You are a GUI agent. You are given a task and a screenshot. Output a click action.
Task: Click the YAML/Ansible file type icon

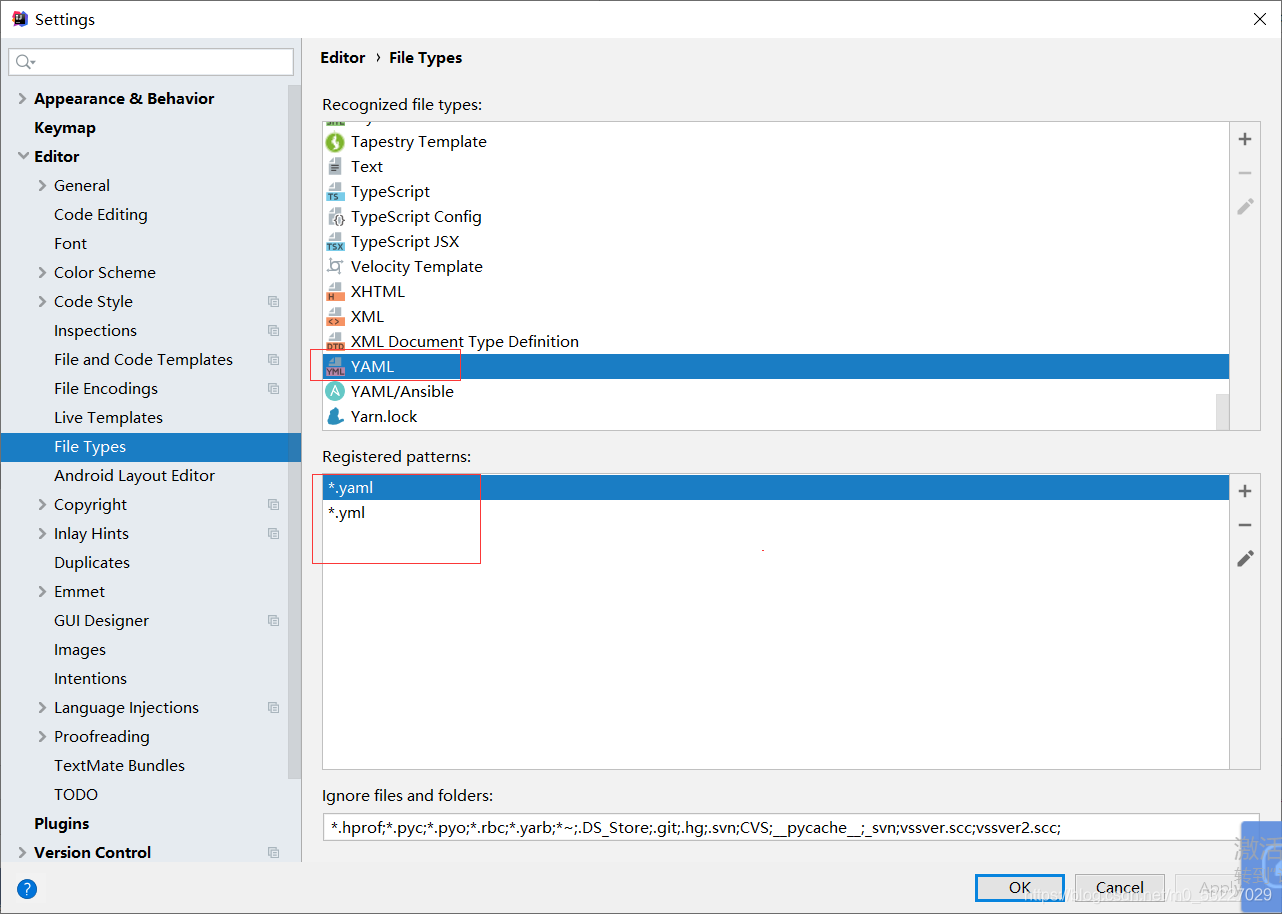click(x=335, y=392)
